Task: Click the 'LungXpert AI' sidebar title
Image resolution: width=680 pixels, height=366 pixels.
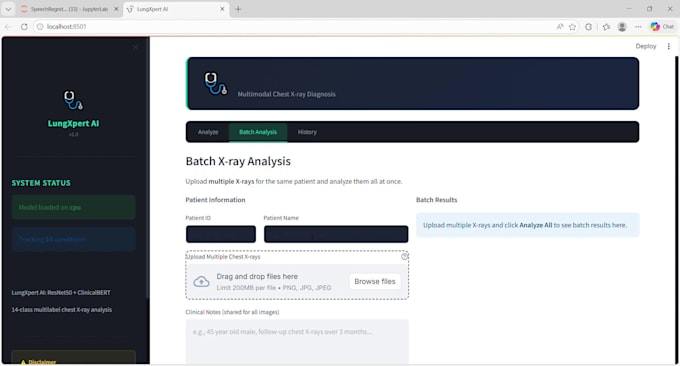Action: (73, 124)
